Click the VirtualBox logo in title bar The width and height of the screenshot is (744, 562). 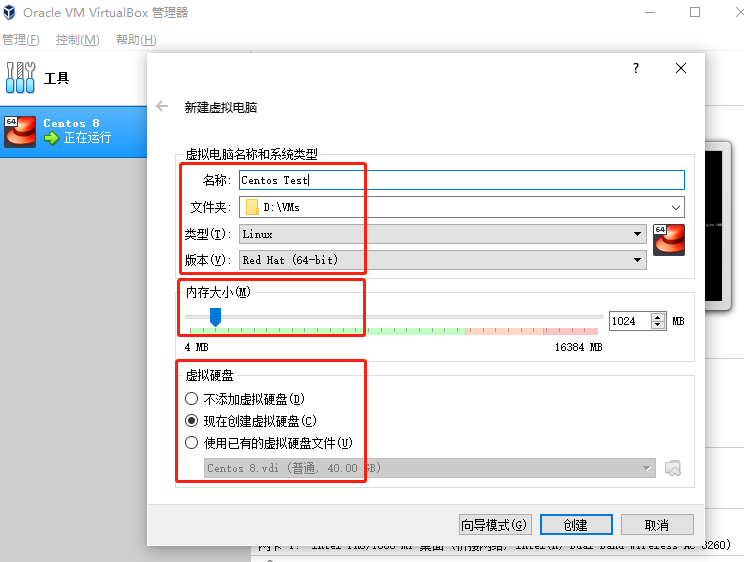(x=9, y=12)
